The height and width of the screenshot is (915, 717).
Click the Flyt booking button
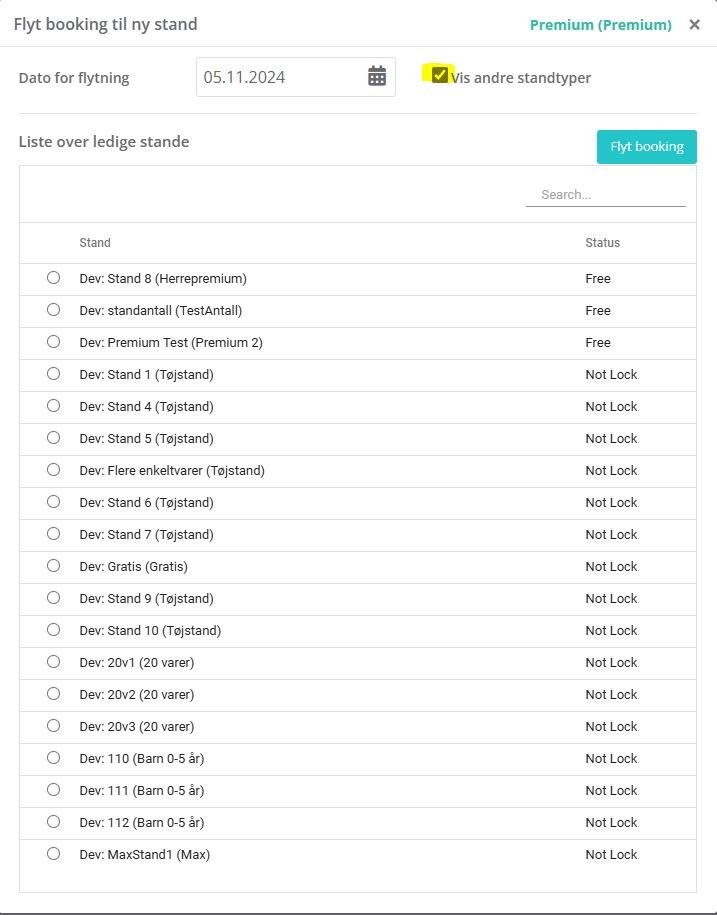pyautogui.click(x=646, y=147)
